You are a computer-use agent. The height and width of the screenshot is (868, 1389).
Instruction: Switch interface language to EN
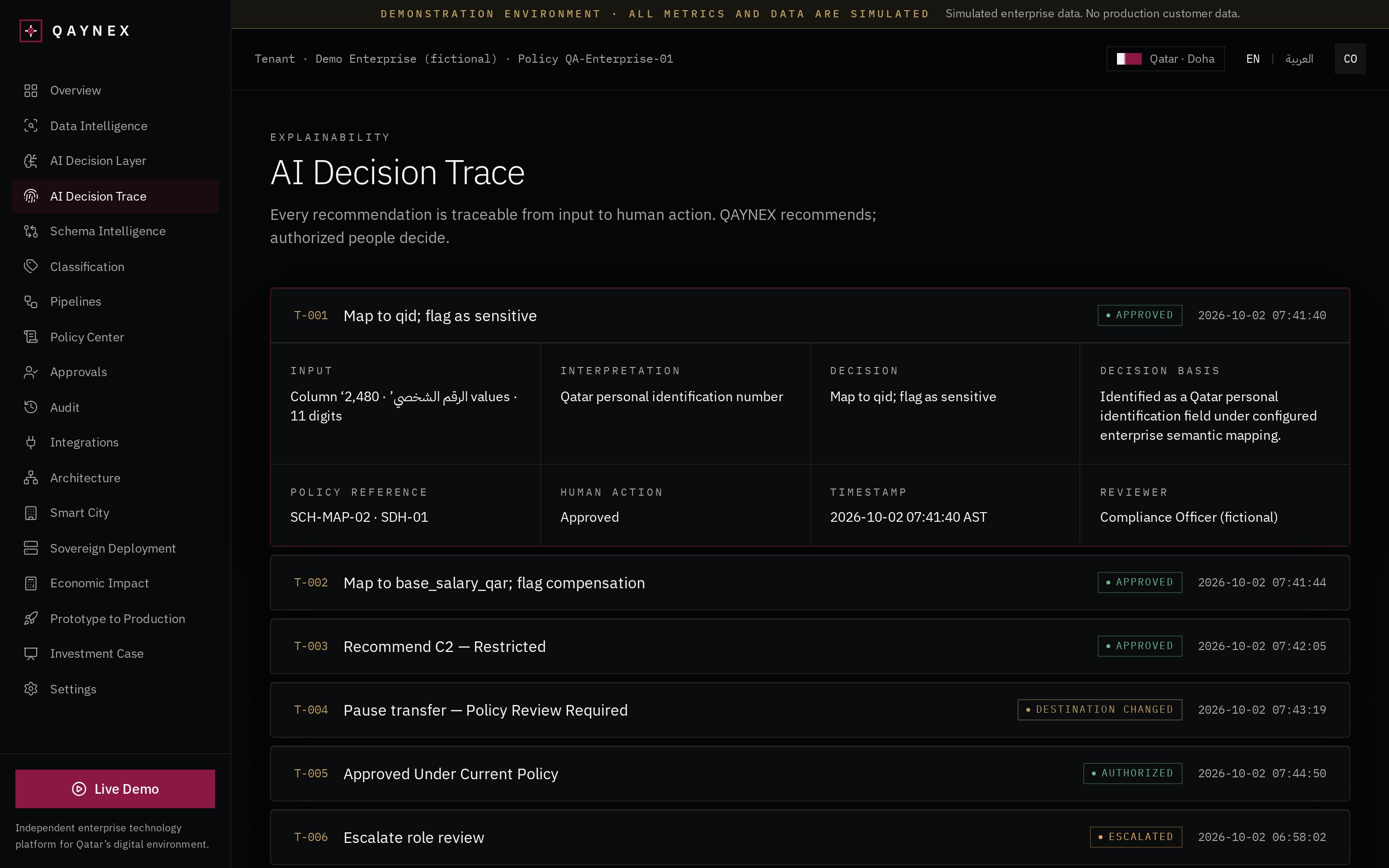(1253, 58)
